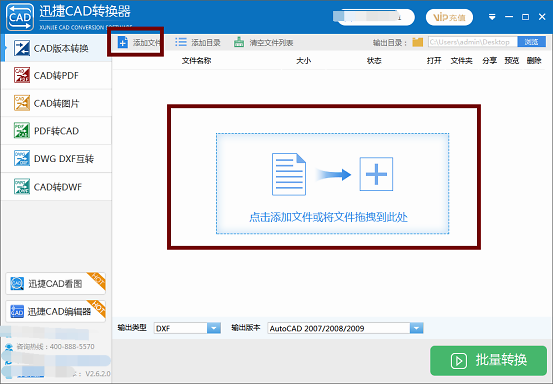Image resolution: width=553 pixels, height=385 pixels.
Task: Choose CAD转图片 conversion option
Action: pos(57,103)
